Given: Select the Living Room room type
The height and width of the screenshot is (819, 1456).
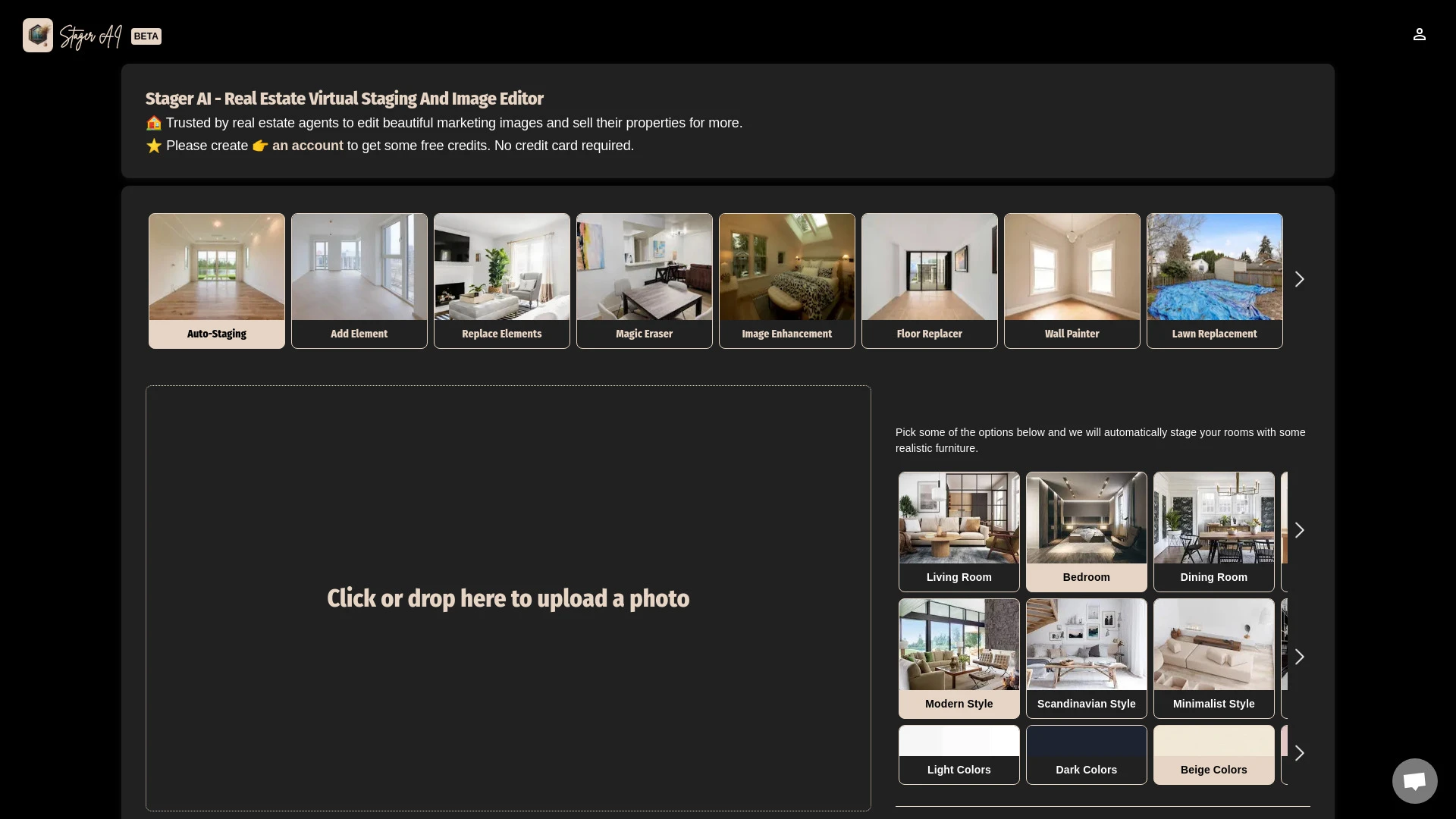Looking at the screenshot, I should pos(959,531).
